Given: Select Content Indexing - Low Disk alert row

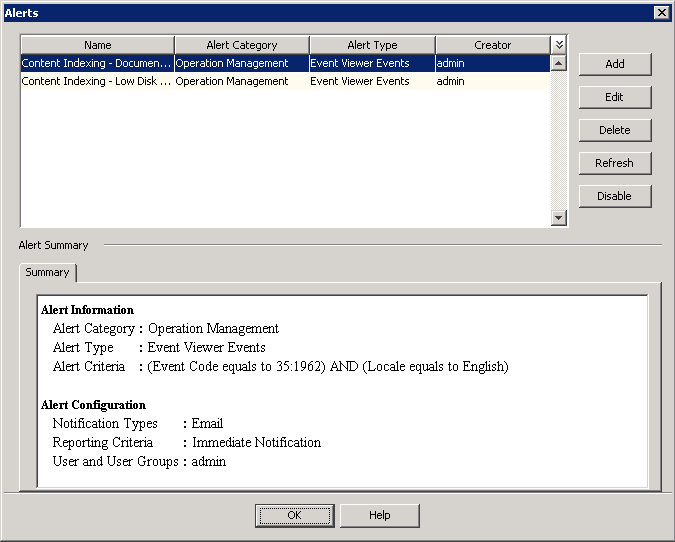Looking at the screenshot, I should (x=97, y=82).
